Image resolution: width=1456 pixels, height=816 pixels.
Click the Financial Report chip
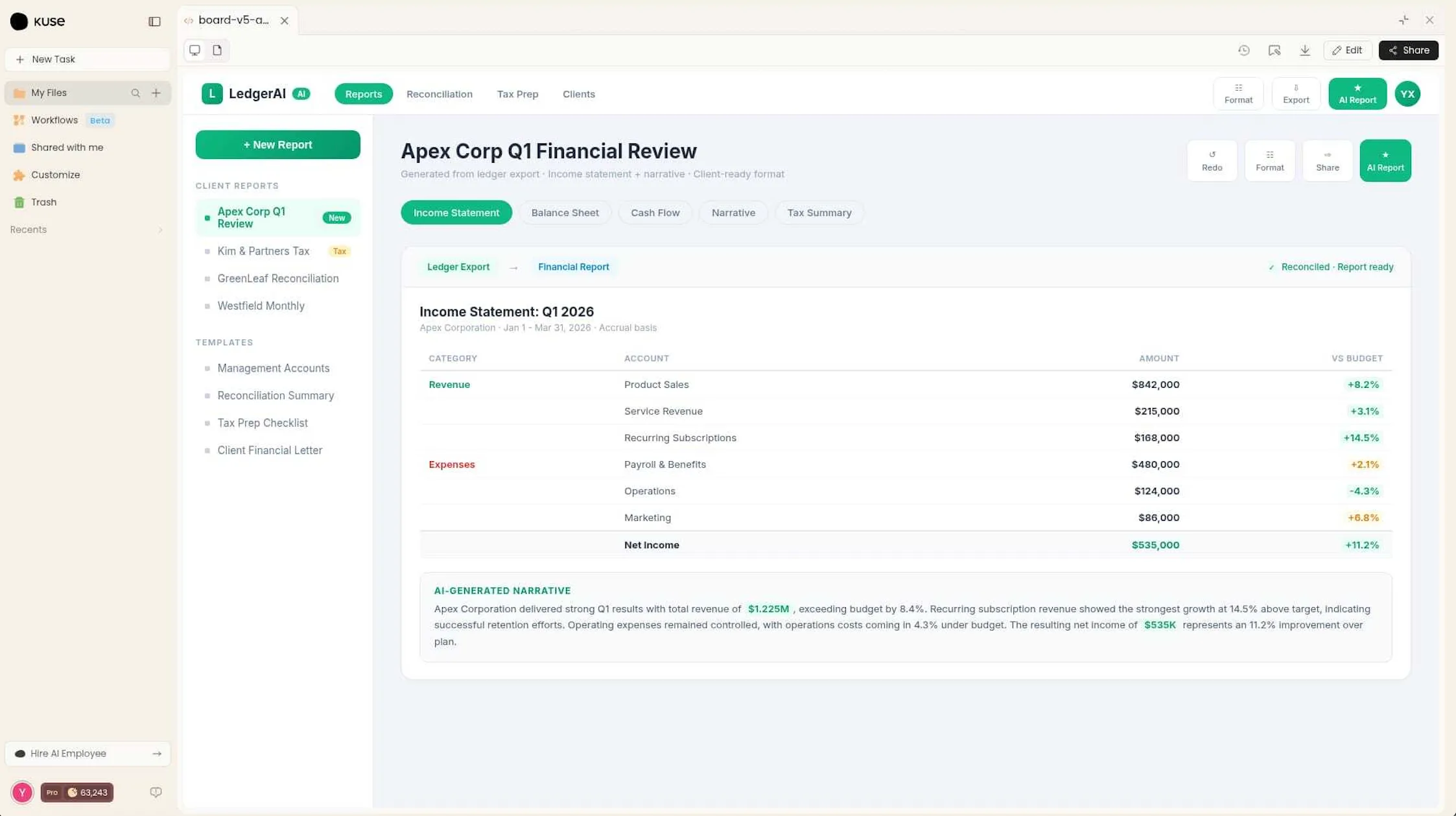574,267
